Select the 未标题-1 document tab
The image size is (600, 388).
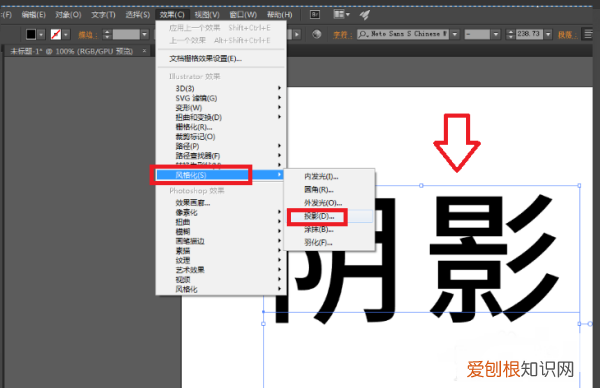click(72, 51)
